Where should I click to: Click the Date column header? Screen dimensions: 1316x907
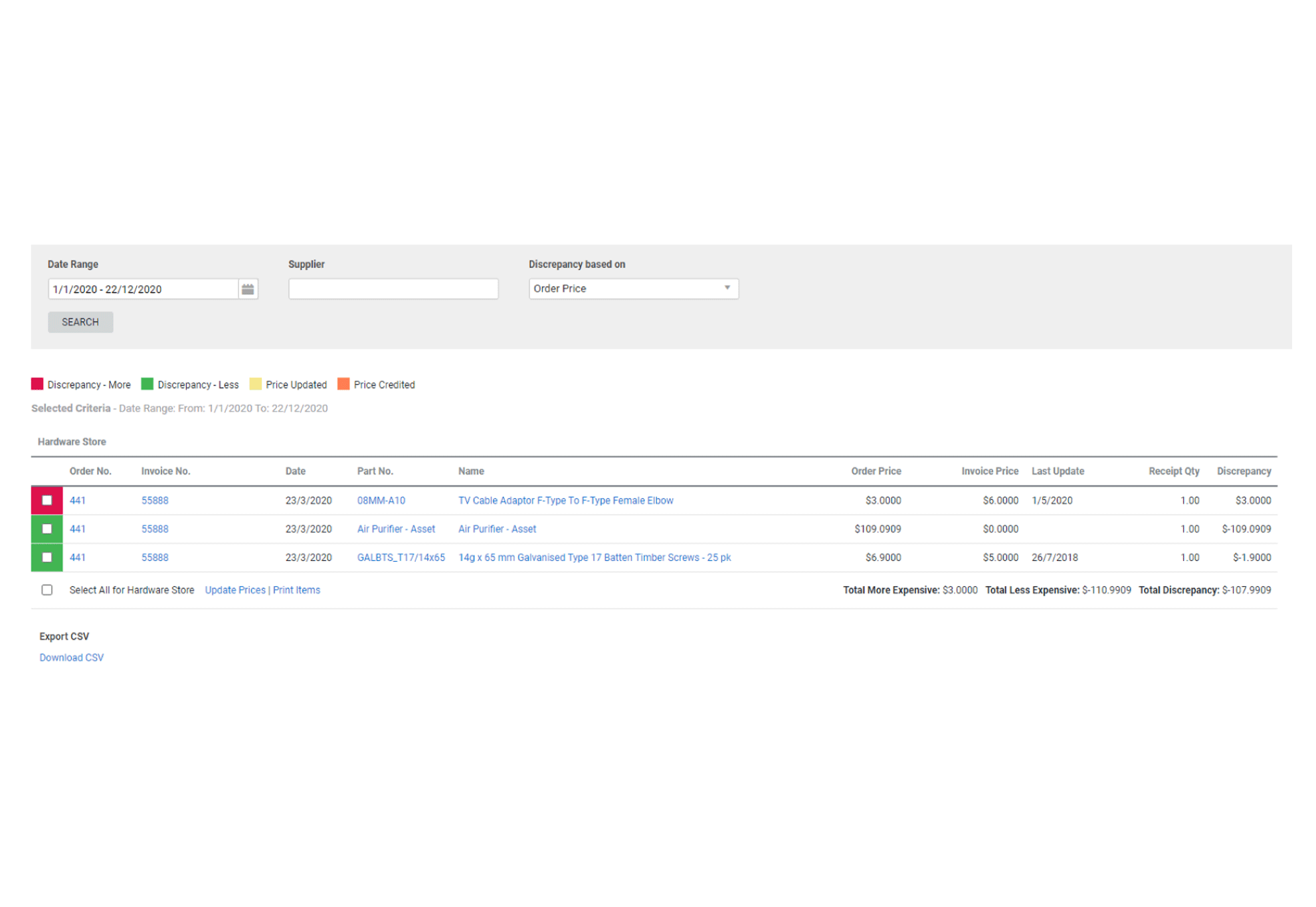pos(296,471)
